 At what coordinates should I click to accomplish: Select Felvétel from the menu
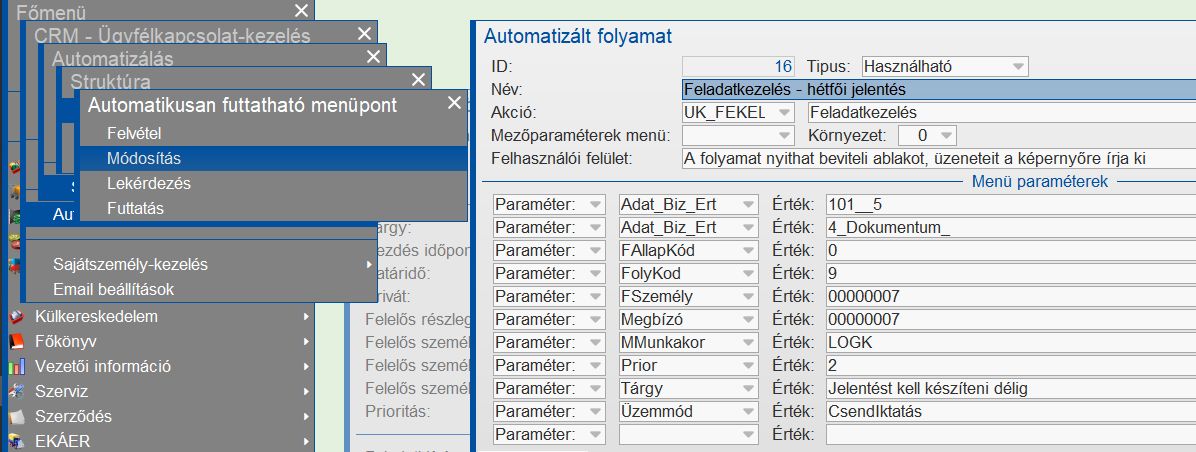(x=134, y=133)
